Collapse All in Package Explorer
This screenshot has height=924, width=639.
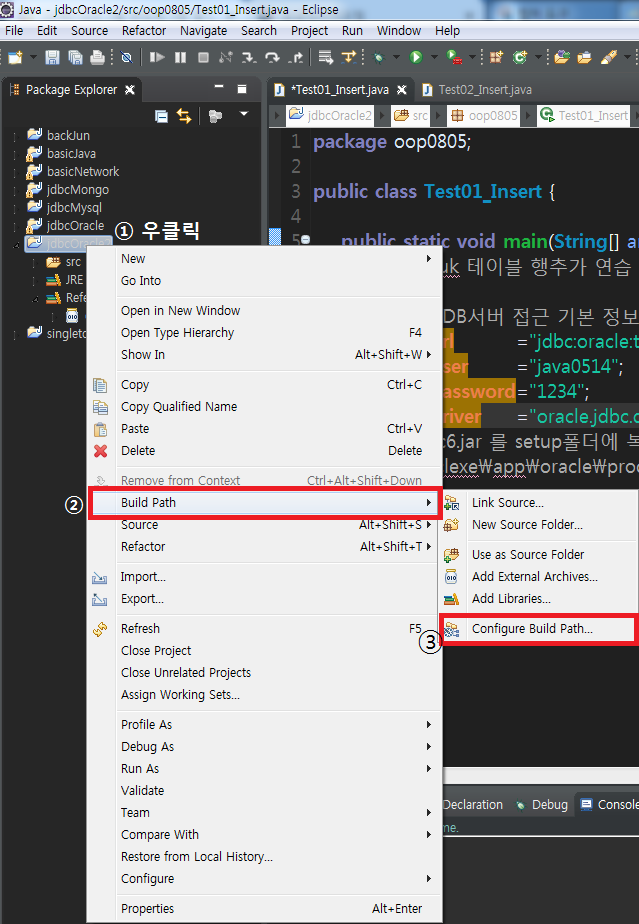pos(161,116)
